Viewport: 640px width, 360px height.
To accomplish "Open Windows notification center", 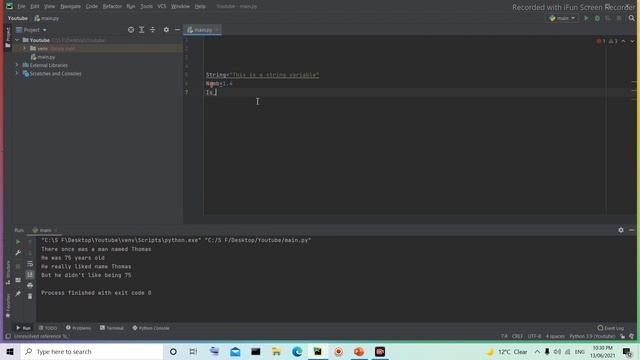I will (x=627, y=352).
